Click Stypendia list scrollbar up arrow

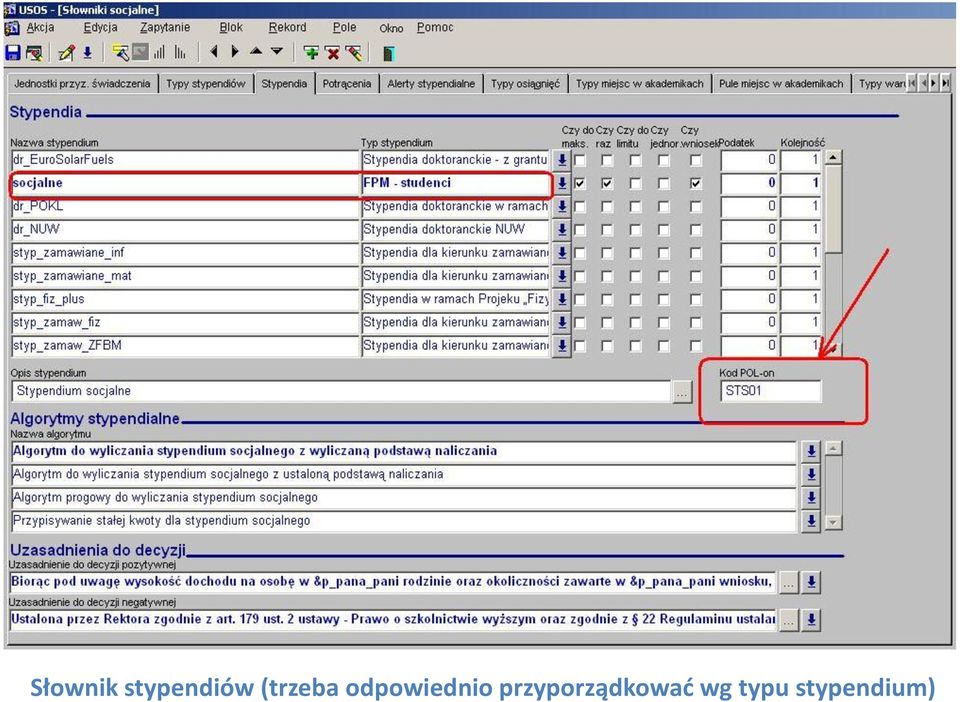[833, 158]
